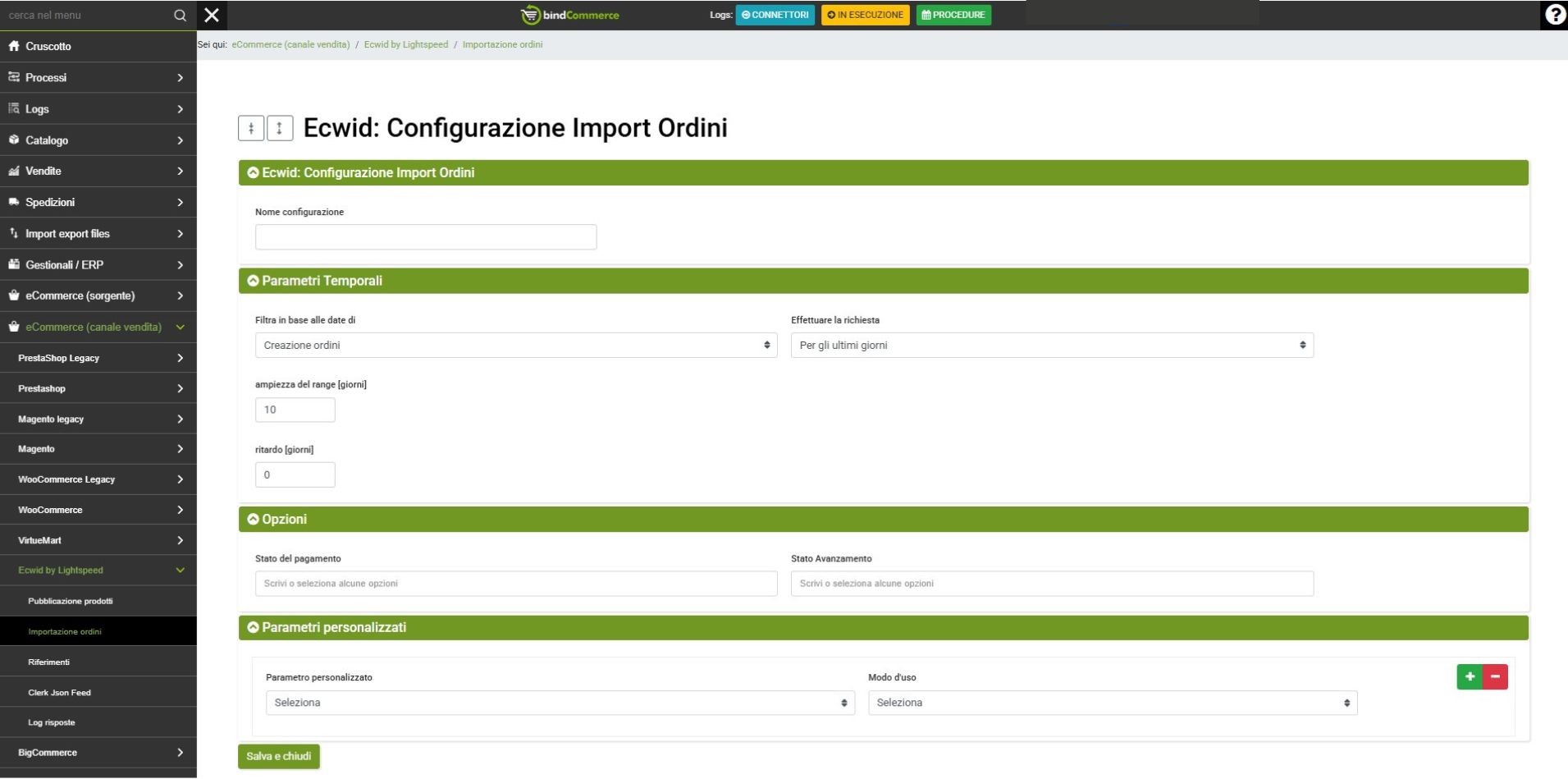Close the sidebar with the X icon
This screenshot has height=779, width=1568.
coord(212,15)
